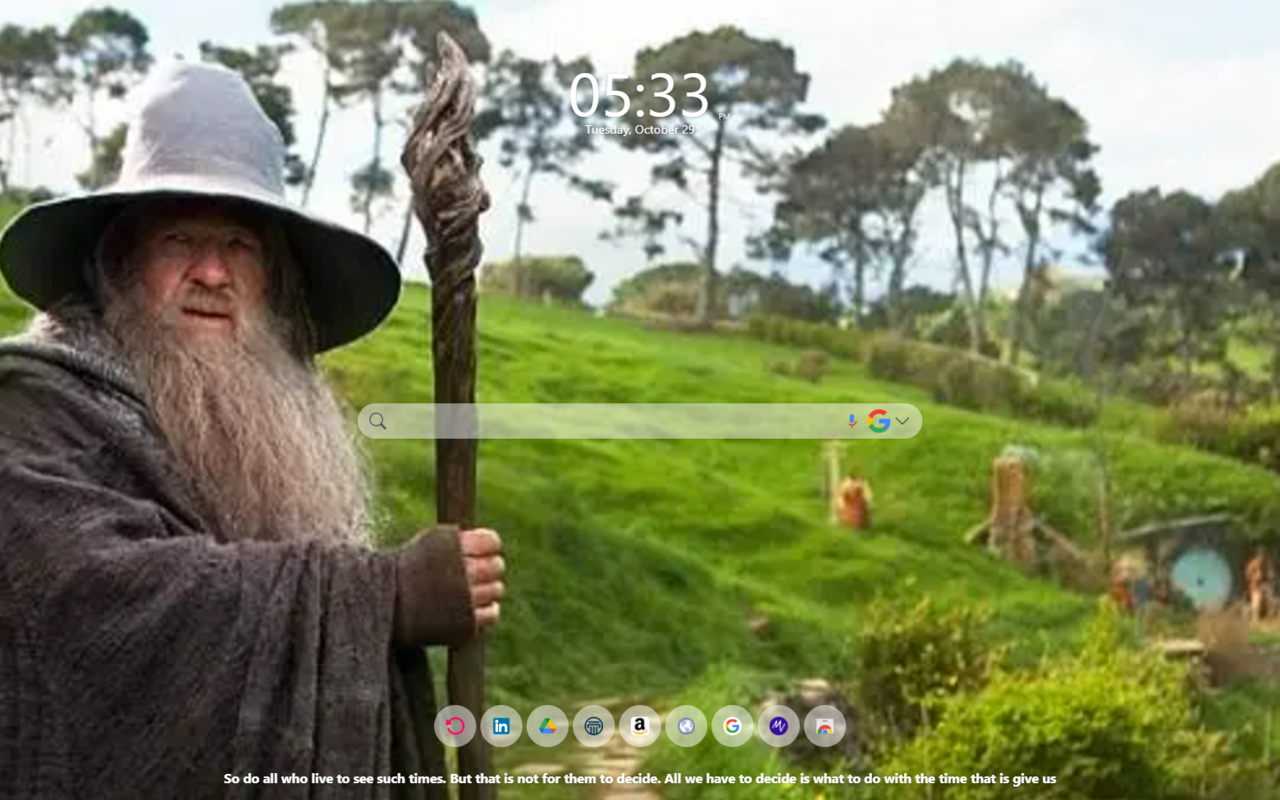This screenshot has width=1280, height=800.
Task: Open the LinkedIn shortcut
Action: coord(501,726)
